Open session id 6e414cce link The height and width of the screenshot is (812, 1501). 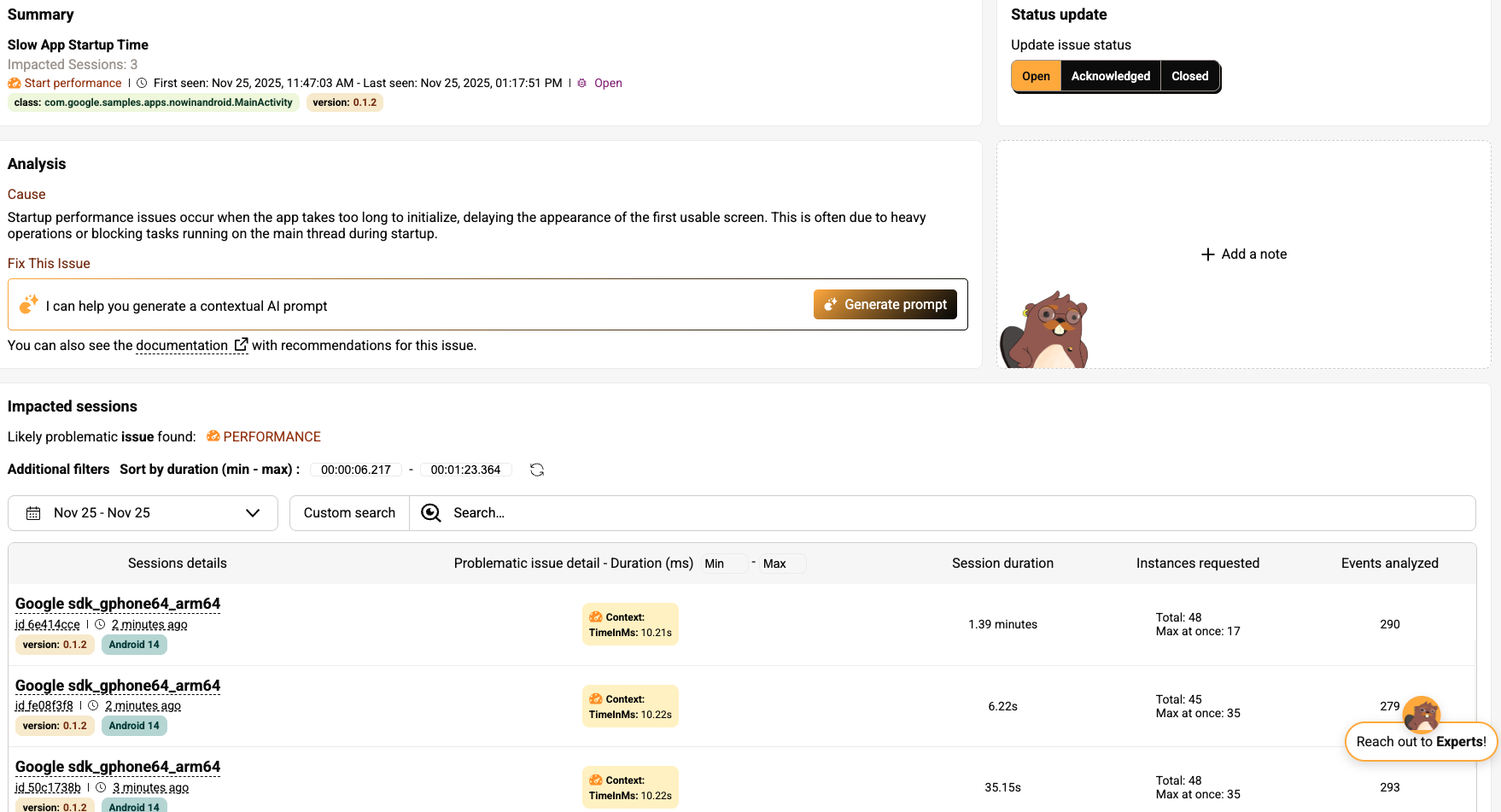[48, 624]
